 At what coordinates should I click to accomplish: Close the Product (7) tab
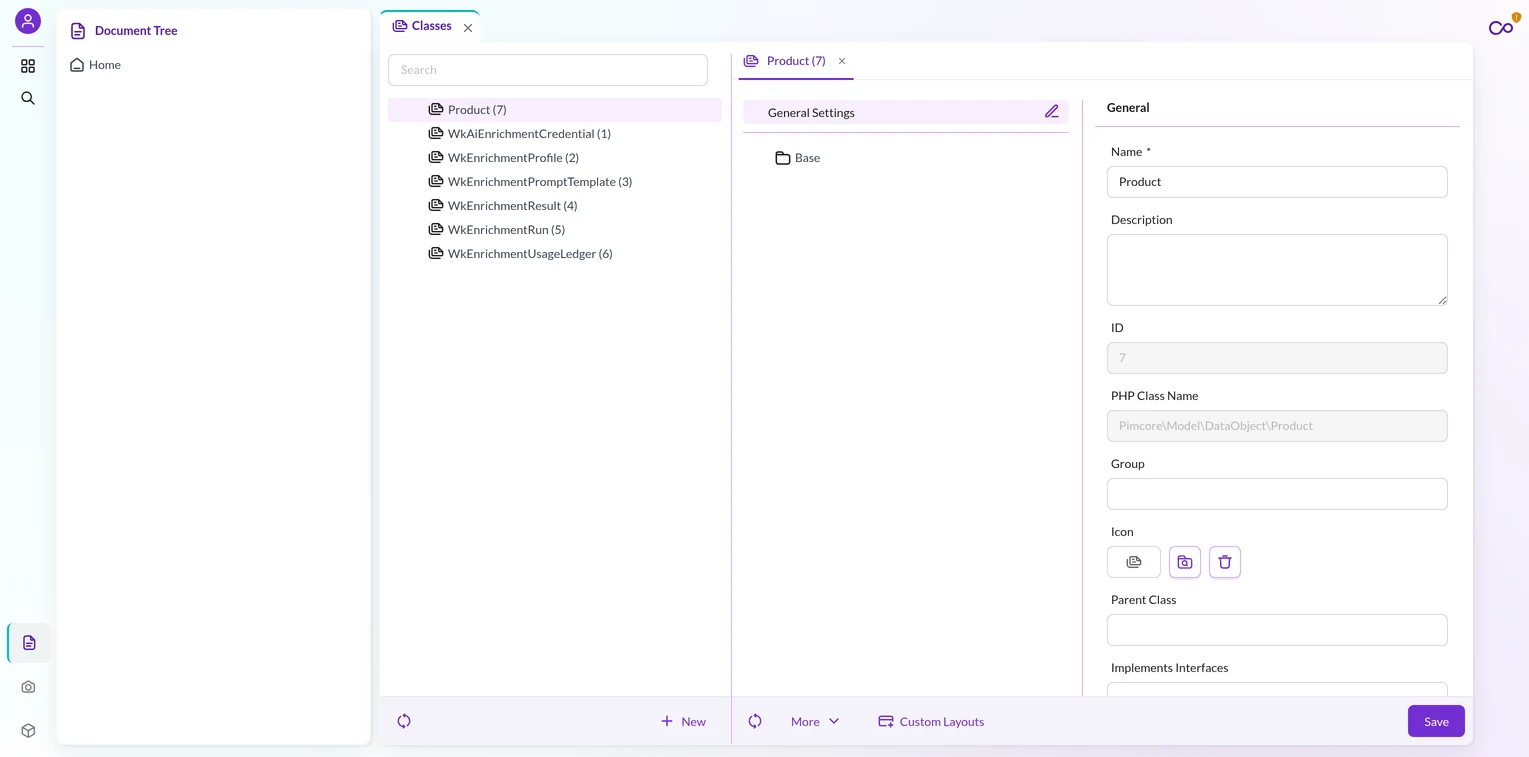[x=842, y=61]
